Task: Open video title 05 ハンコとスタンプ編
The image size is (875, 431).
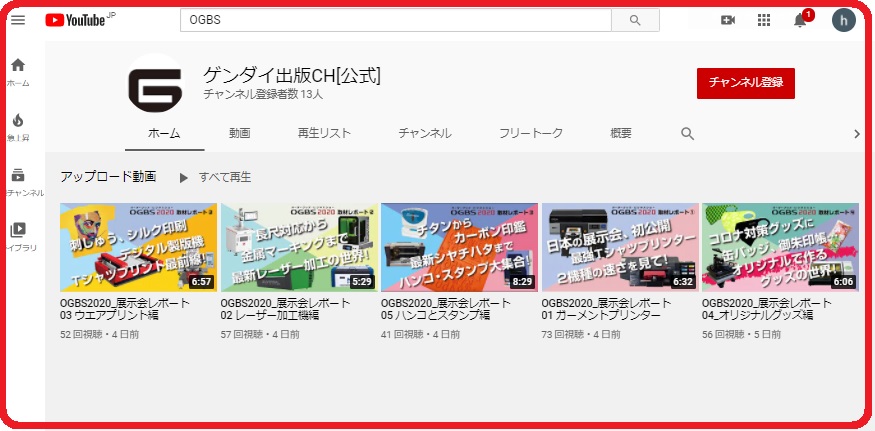Action: click(446, 309)
